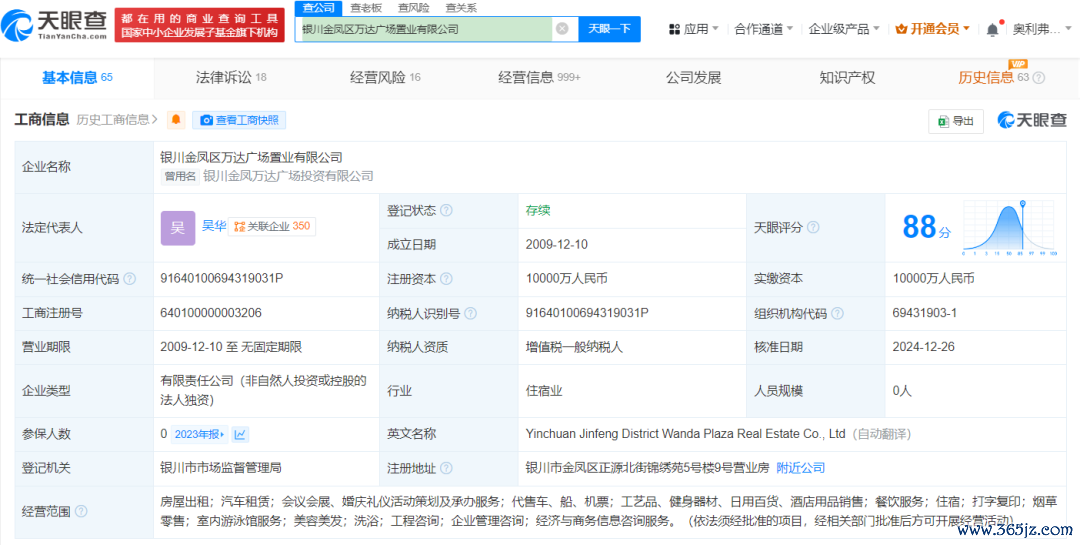Click the 导出 export button
Viewport: 1080px width, 545px height.
click(956, 121)
